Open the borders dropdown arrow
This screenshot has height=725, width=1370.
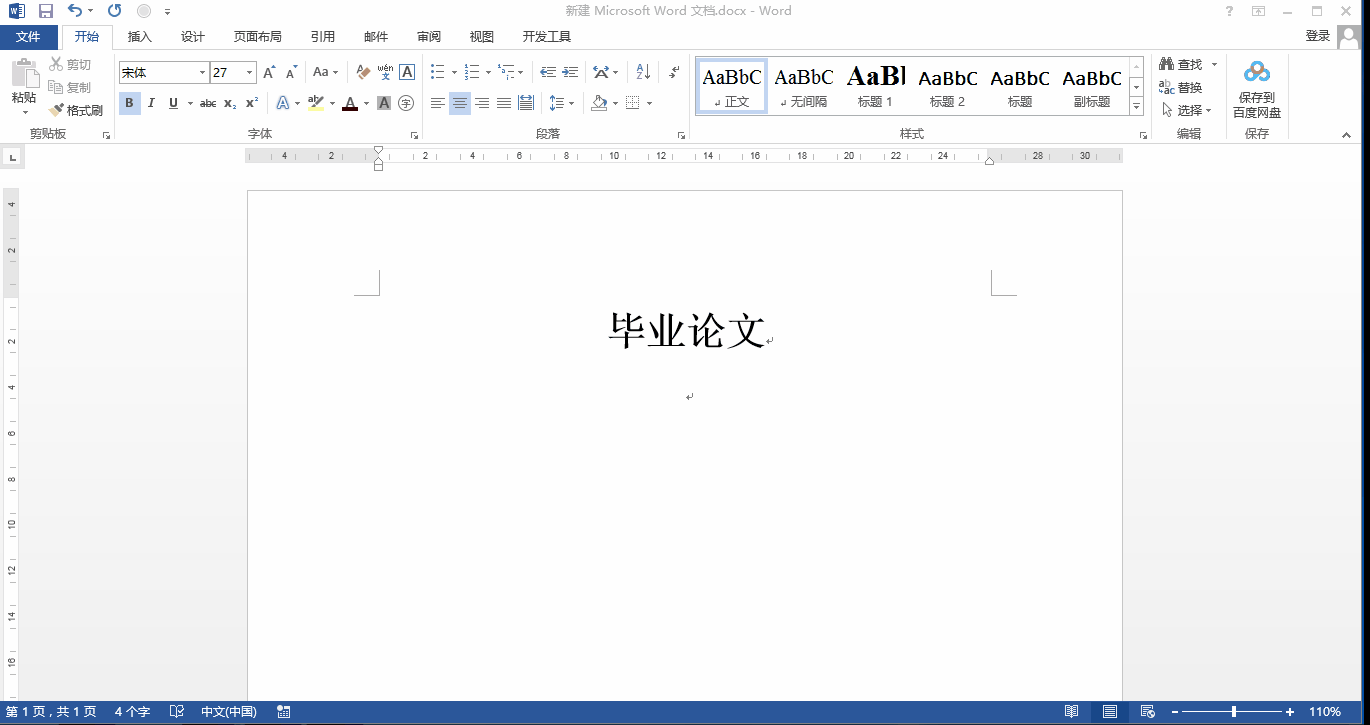pos(649,103)
